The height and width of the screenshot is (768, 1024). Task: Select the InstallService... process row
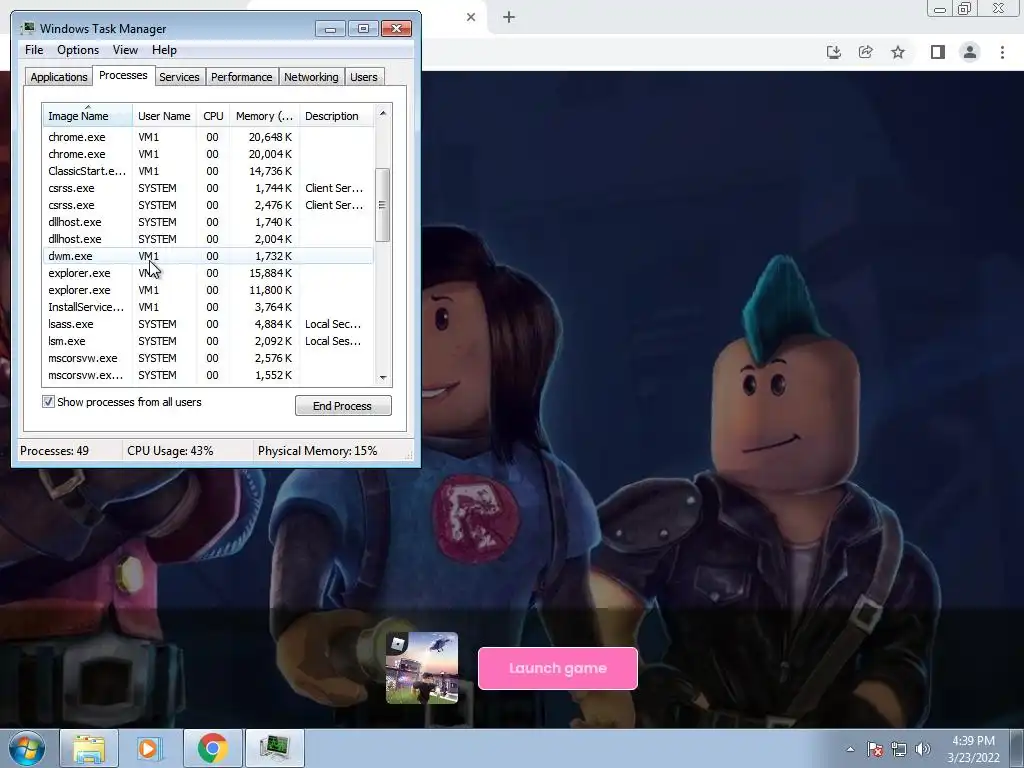click(x=208, y=307)
